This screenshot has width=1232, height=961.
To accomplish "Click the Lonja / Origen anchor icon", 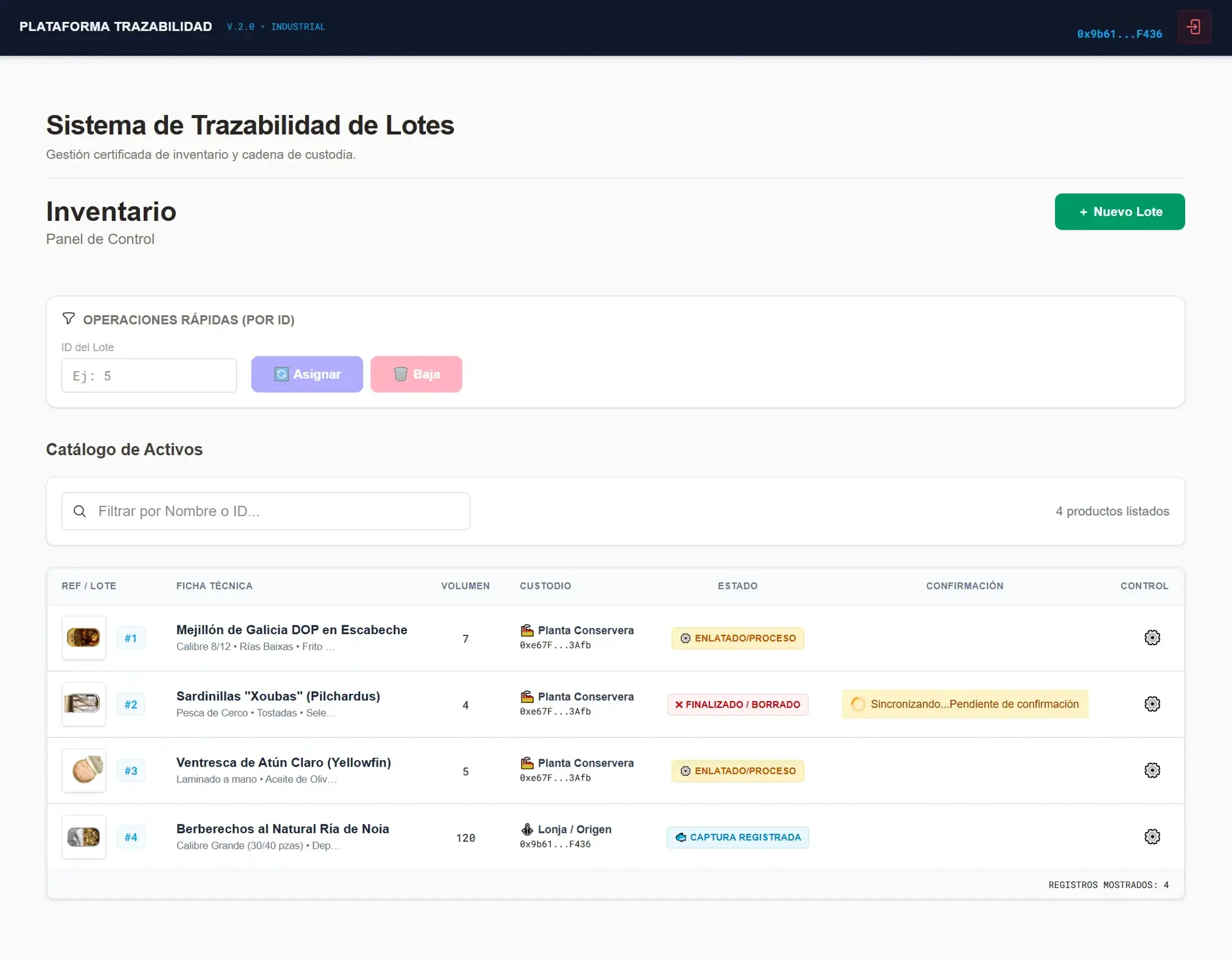I will coord(527,829).
